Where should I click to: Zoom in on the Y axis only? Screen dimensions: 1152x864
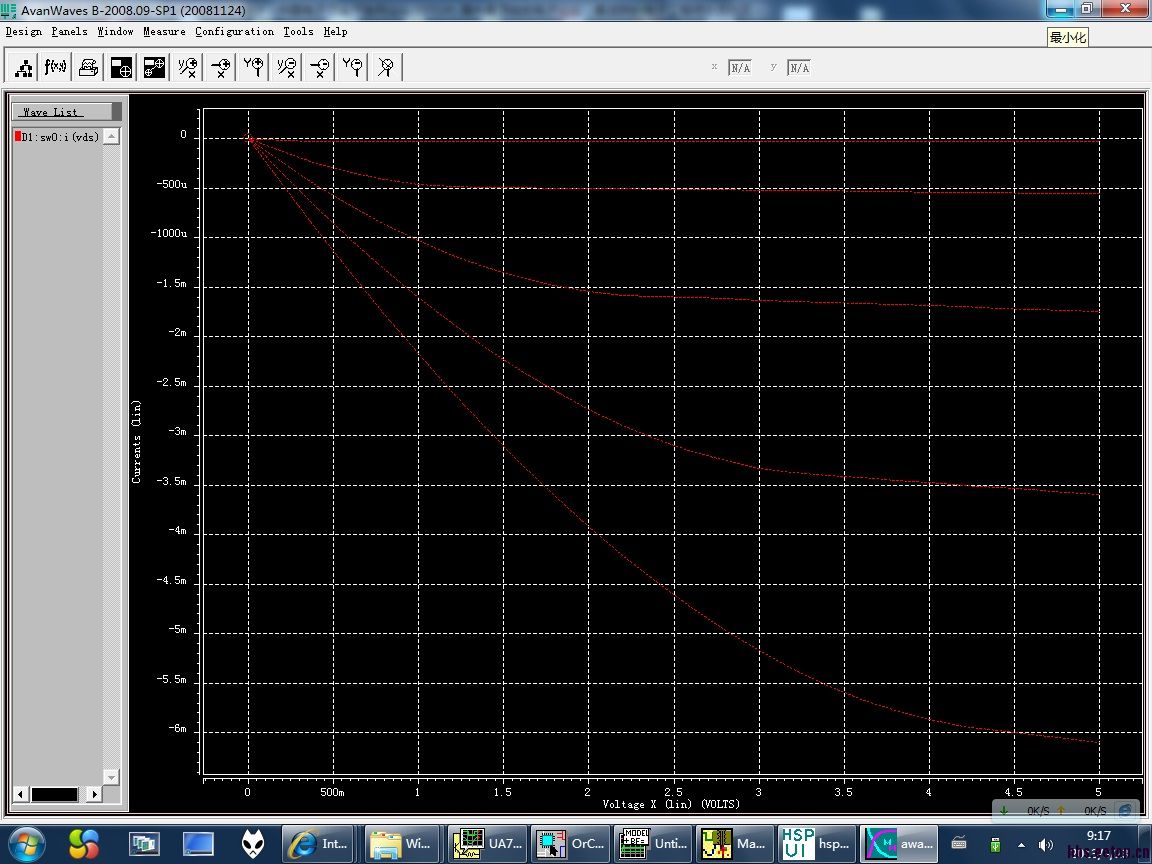point(253,68)
